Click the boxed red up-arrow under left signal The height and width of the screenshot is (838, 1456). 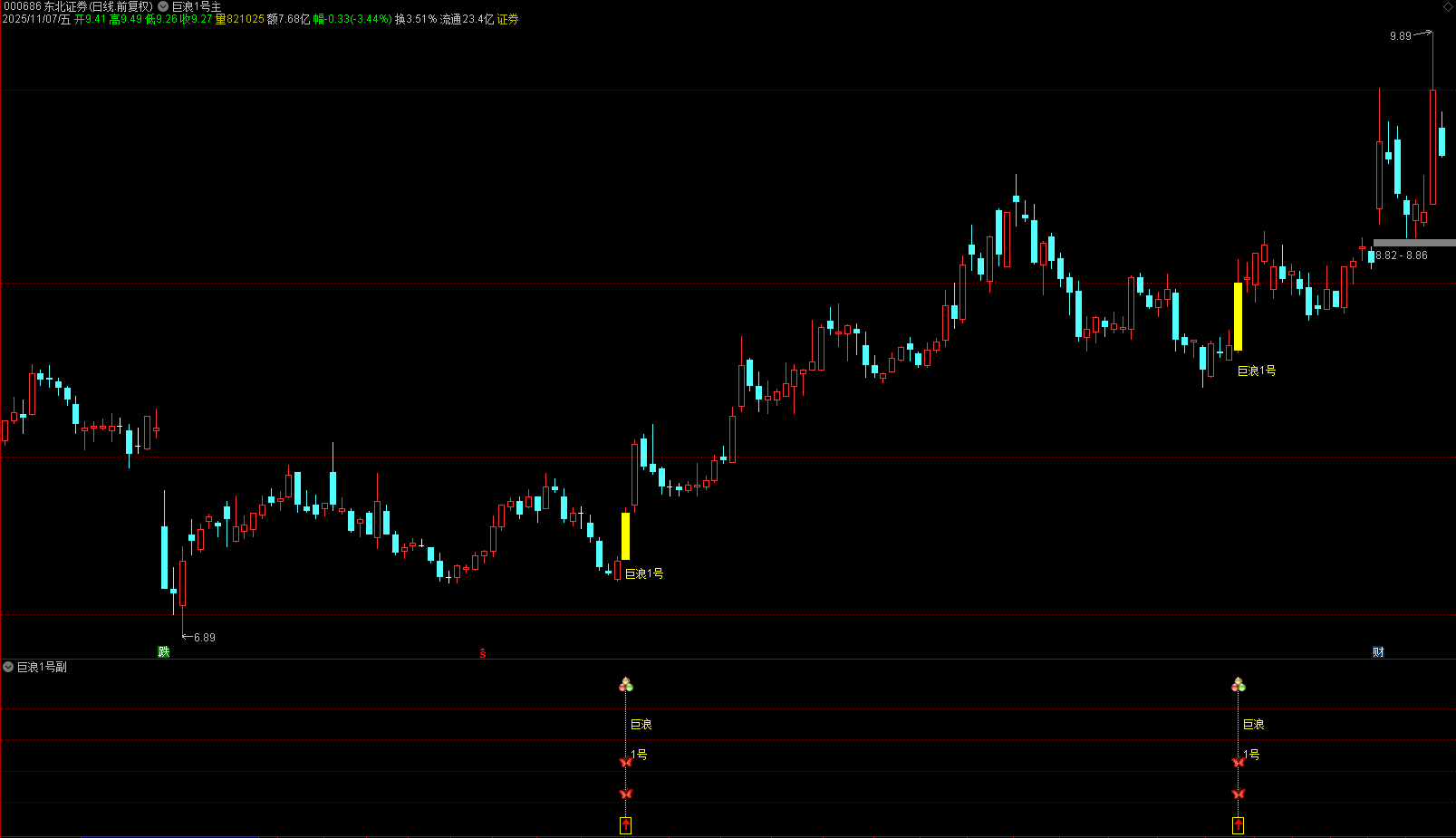tap(625, 825)
